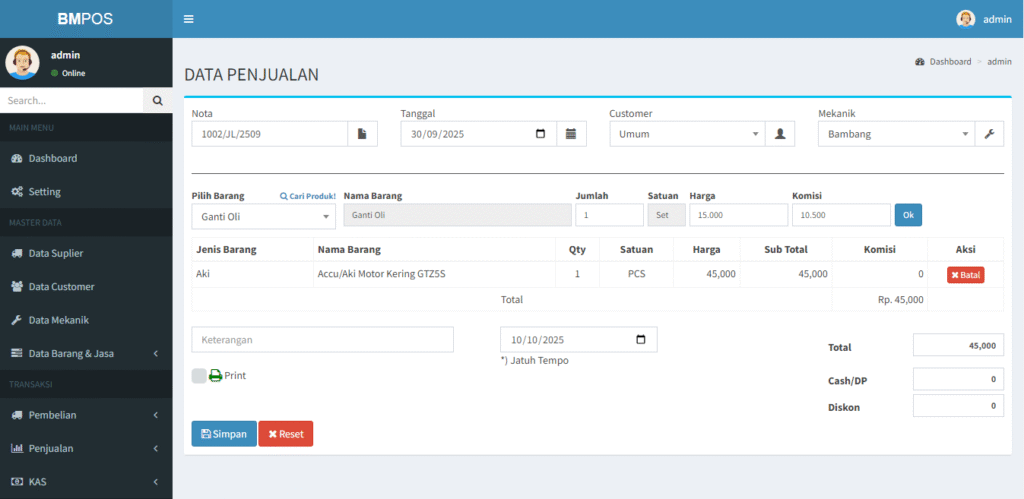Click the hamburger sidebar toggle icon
This screenshot has width=1024, height=499.
pos(189,19)
